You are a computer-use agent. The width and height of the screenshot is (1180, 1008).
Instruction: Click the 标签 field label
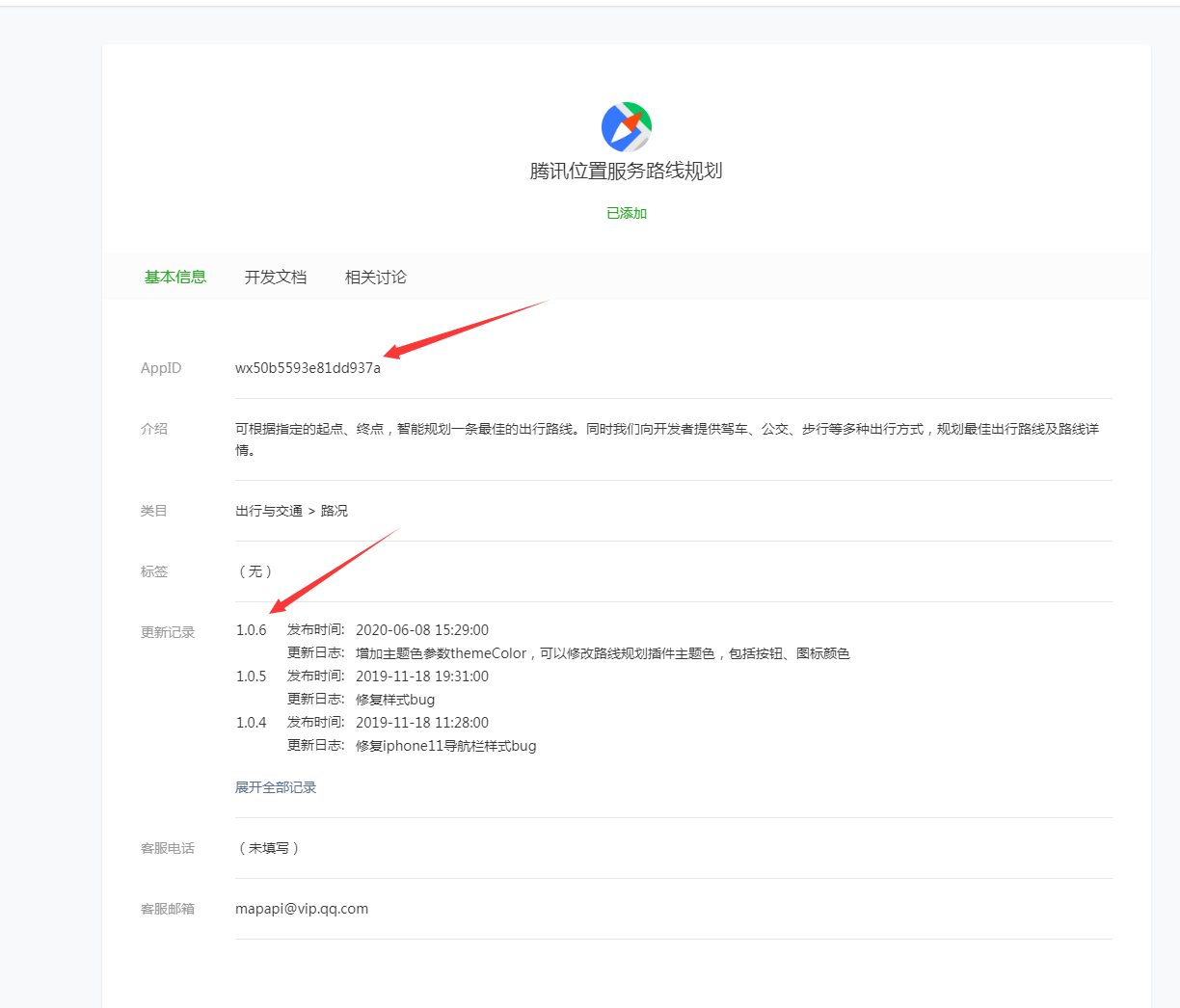(154, 571)
